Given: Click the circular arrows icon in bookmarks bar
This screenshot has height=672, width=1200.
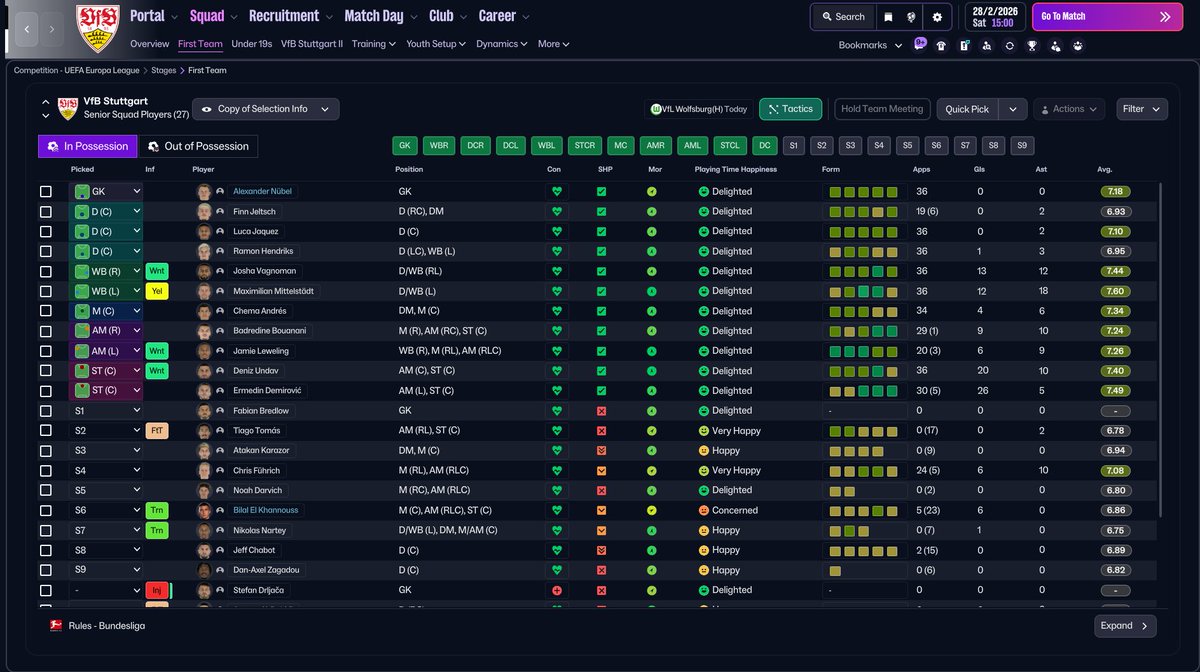Looking at the screenshot, I should click(x=1009, y=45).
